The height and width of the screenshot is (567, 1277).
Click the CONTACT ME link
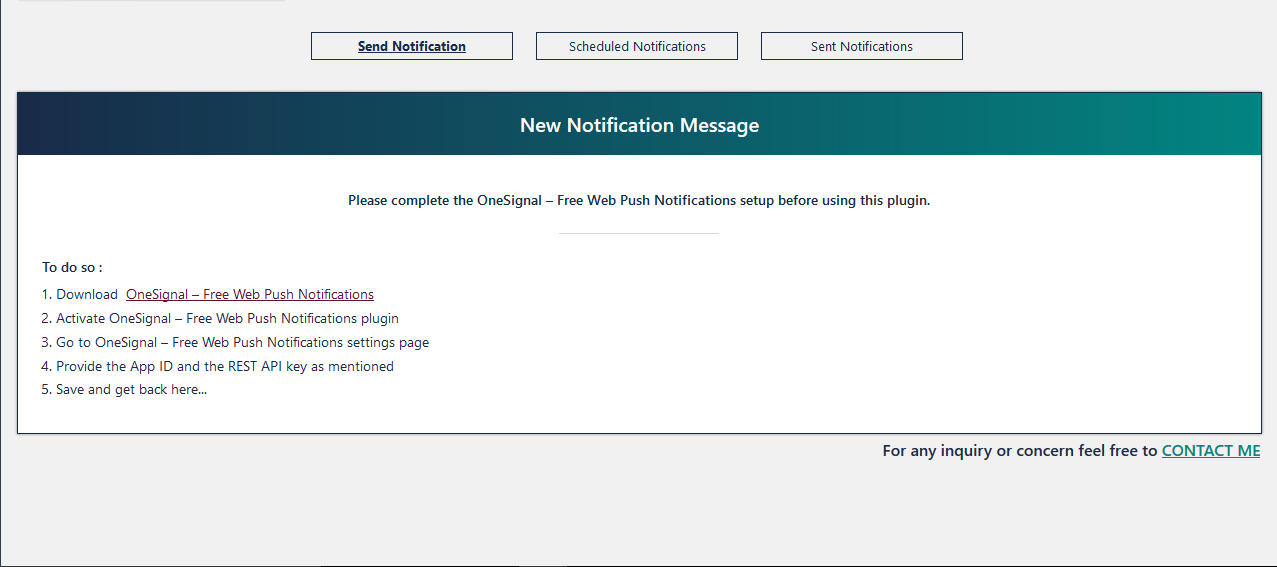pos(1211,451)
